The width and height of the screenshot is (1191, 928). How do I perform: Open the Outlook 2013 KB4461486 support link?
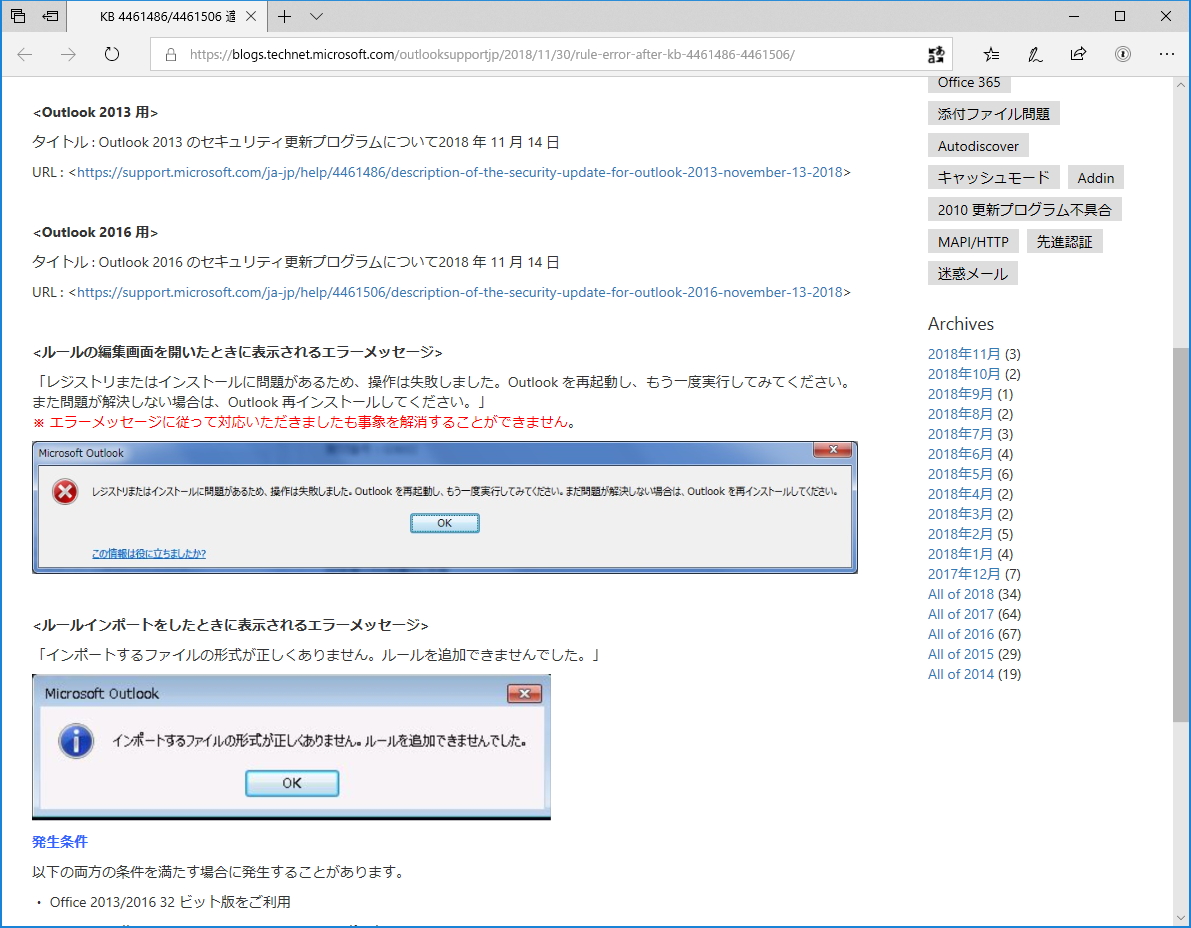tap(455, 171)
